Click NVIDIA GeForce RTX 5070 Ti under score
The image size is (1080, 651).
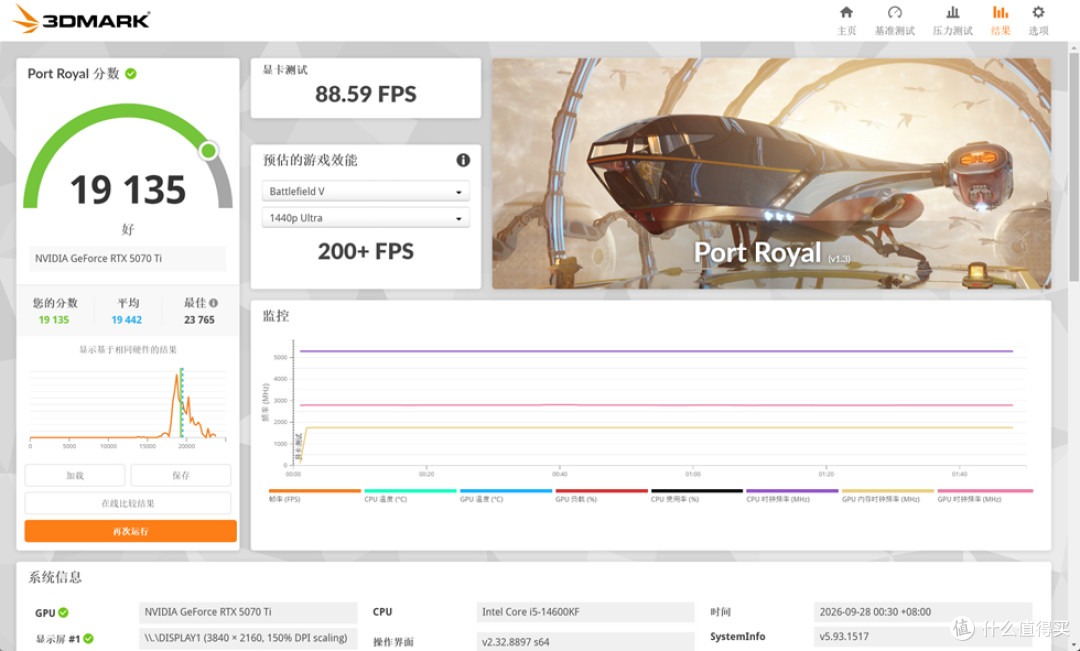click(x=127, y=258)
